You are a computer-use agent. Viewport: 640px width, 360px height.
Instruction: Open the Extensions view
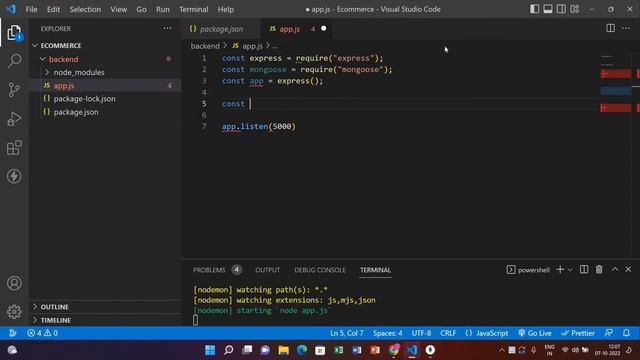tap(14, 148)
